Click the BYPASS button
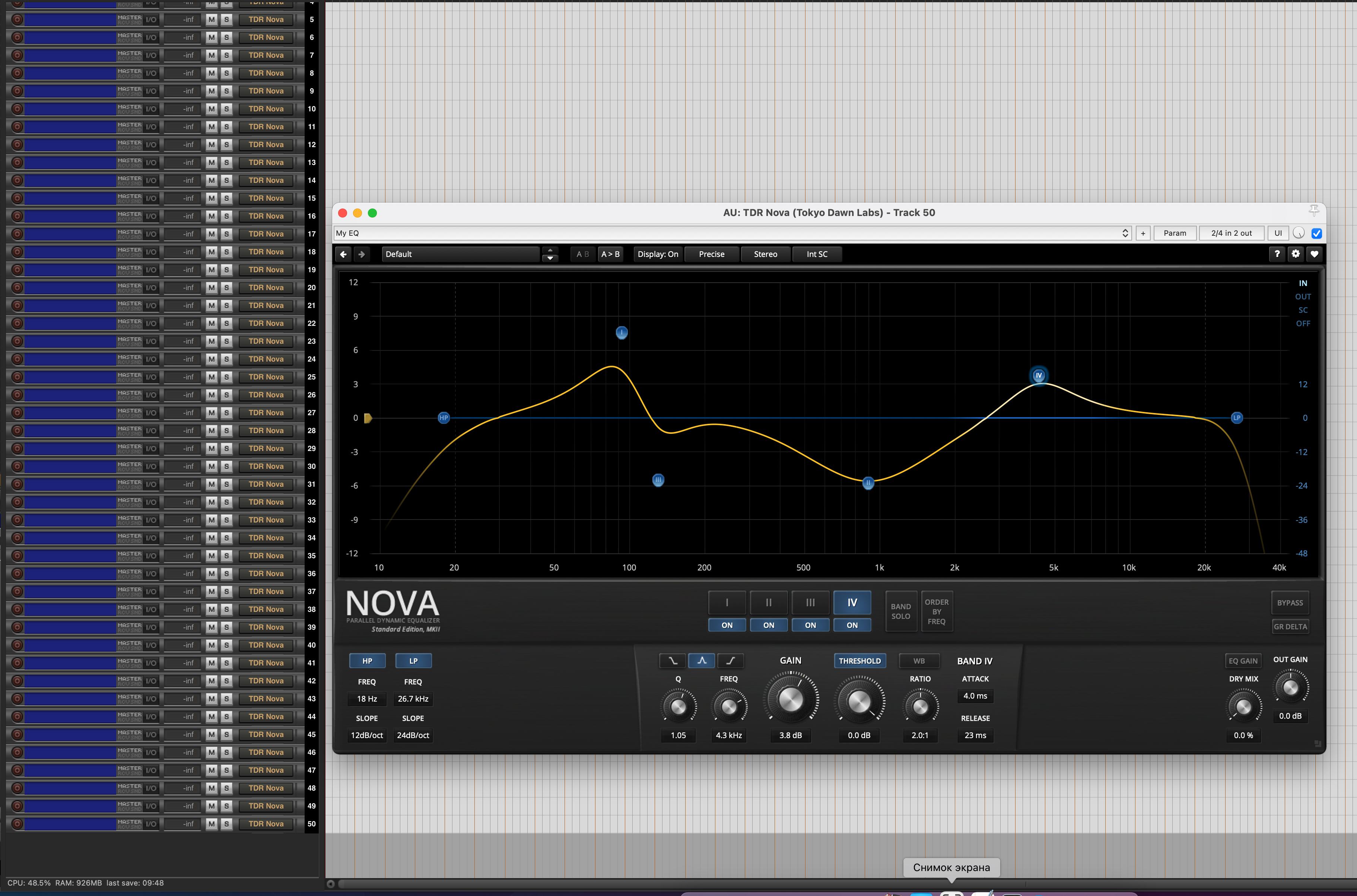This screenshot has height=896, width=1357. point(1290,603)
